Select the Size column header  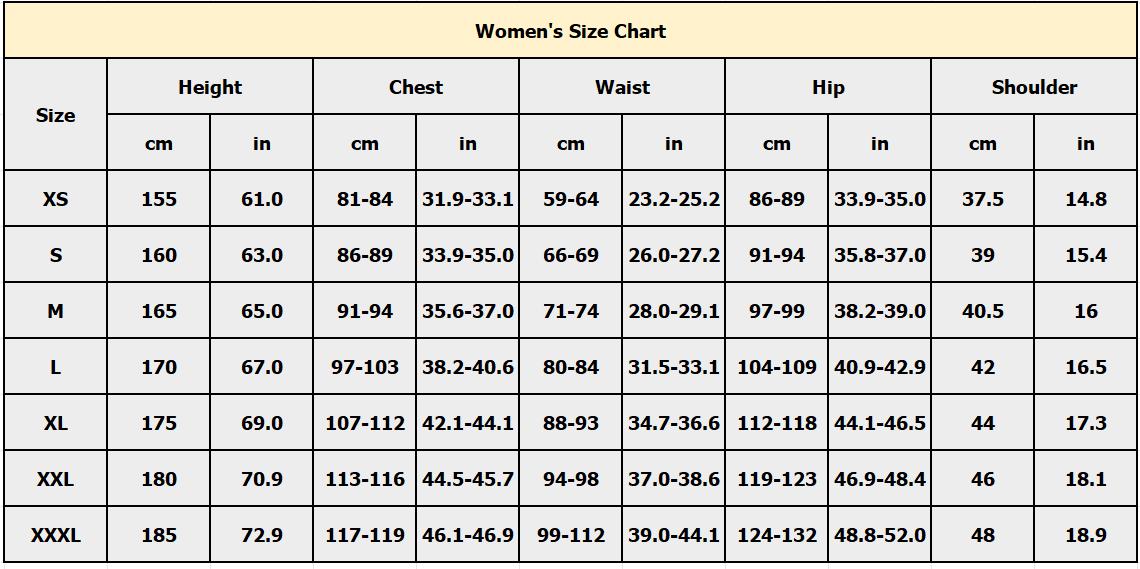[x=56, y=115]
